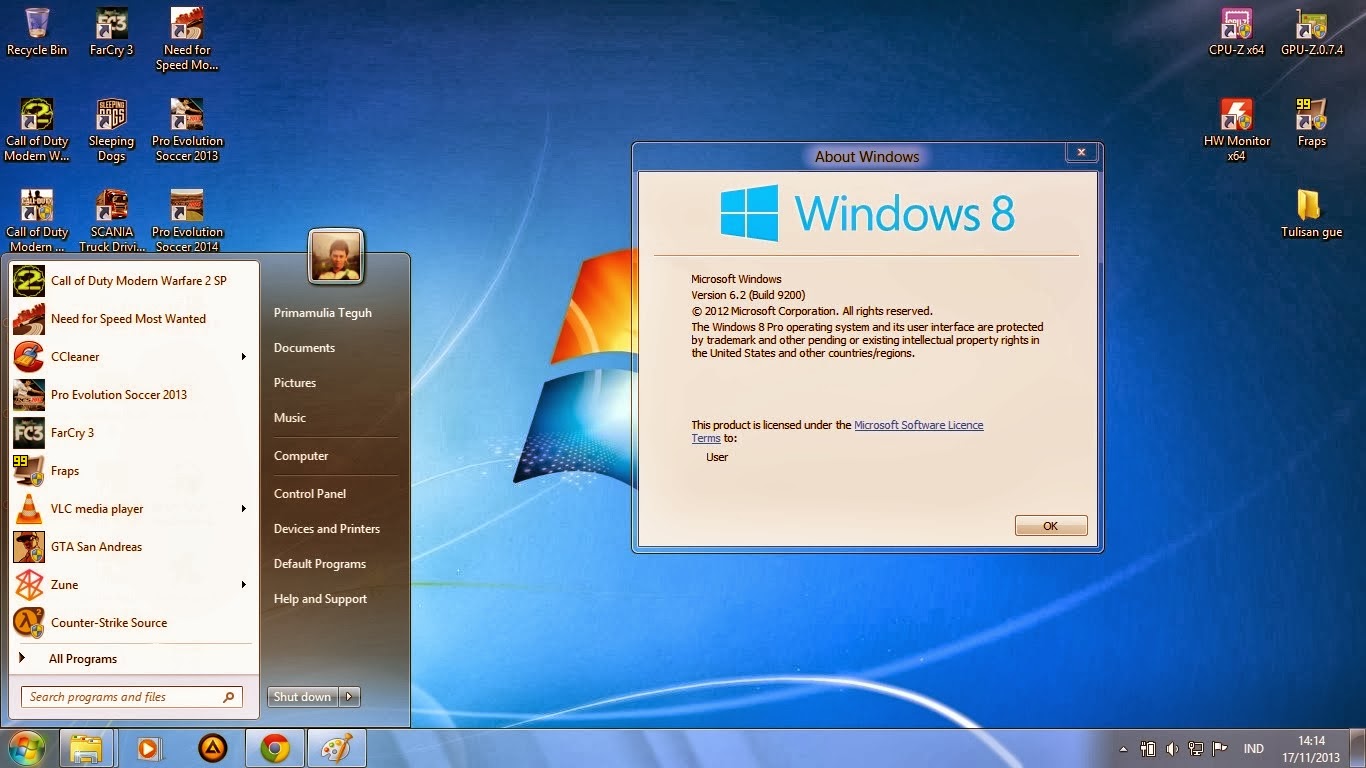
Task: Launch AIMP player on the taskbar
Action: [212, 747]
